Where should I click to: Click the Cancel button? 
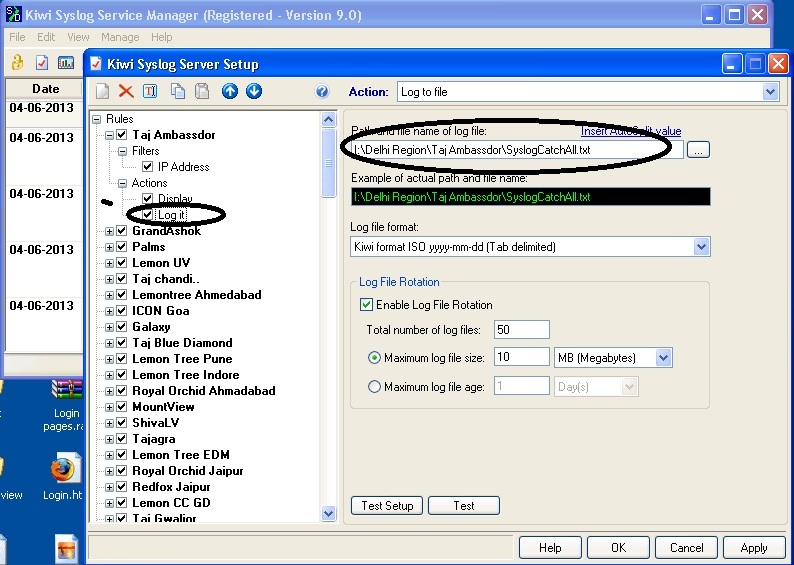point(686,548)
